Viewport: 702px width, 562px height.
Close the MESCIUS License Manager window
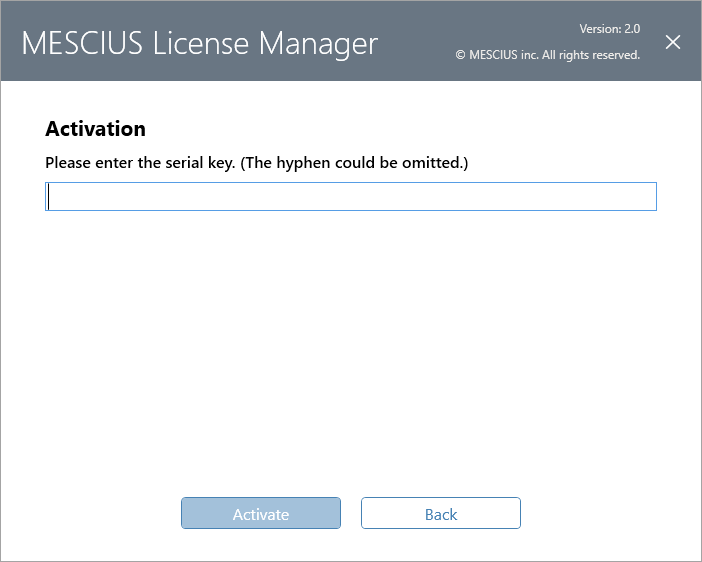tap(672, 42)
